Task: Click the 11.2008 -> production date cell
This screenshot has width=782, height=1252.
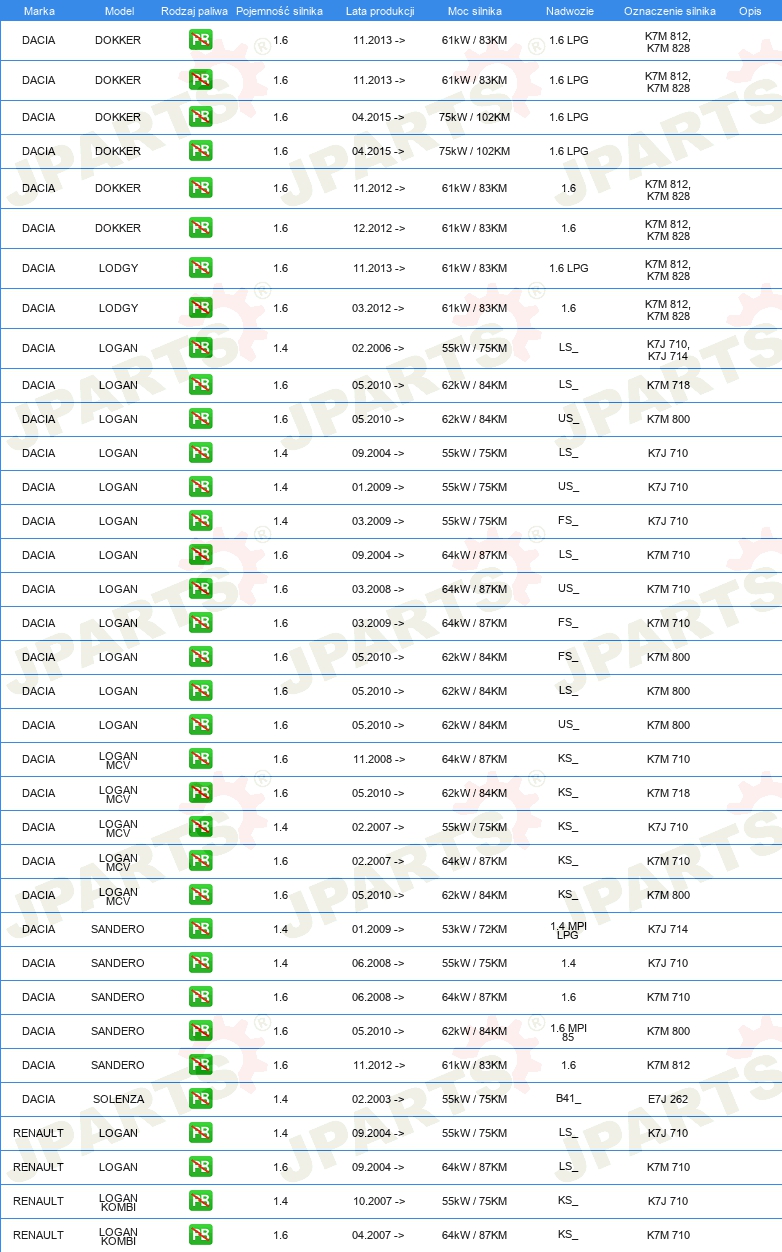Action: [x=379, y=759]
